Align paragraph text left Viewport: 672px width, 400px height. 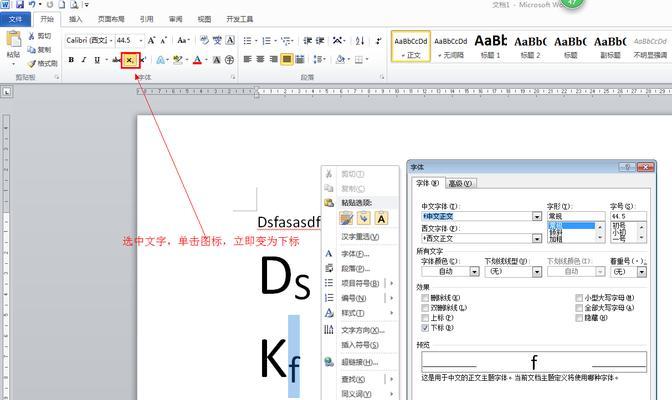click(247, 59)
